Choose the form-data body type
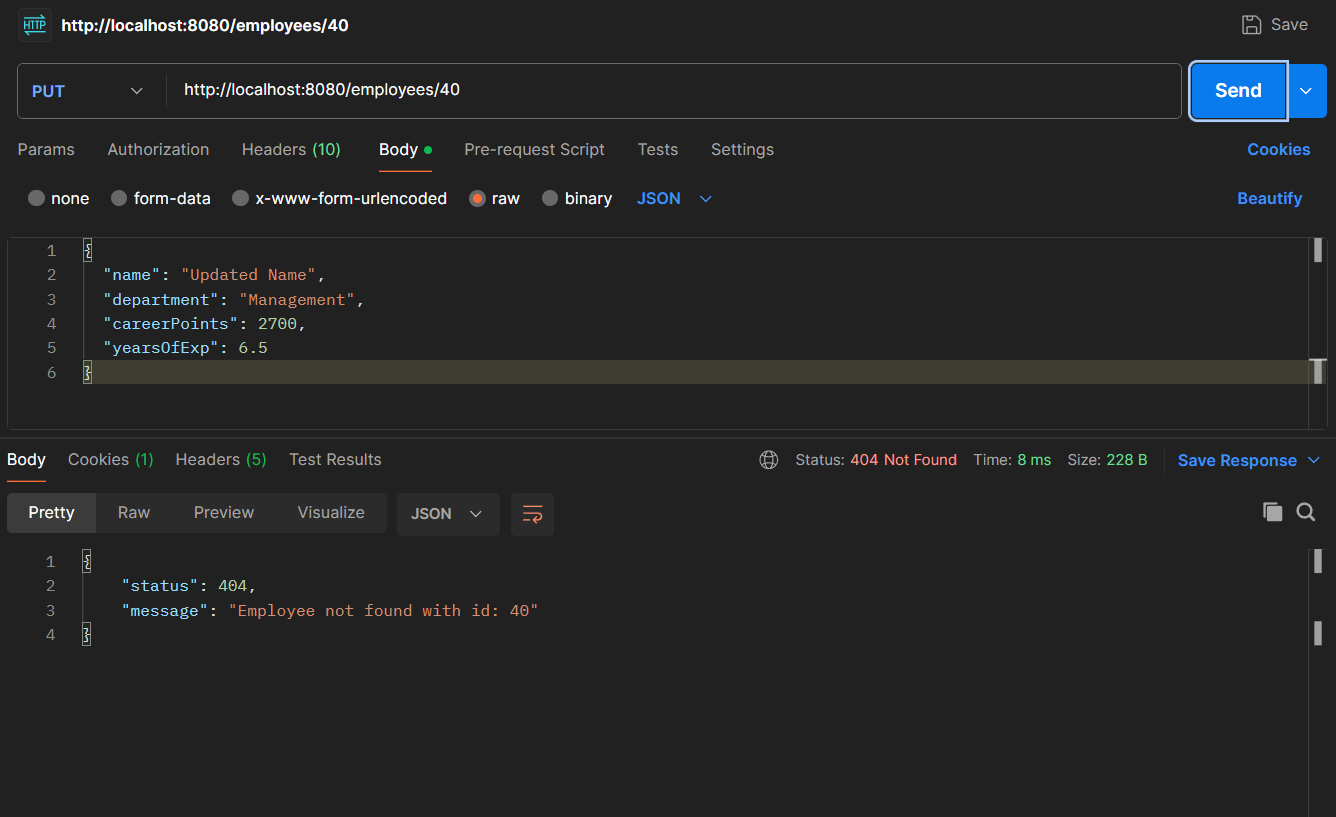 click(119, 198)
